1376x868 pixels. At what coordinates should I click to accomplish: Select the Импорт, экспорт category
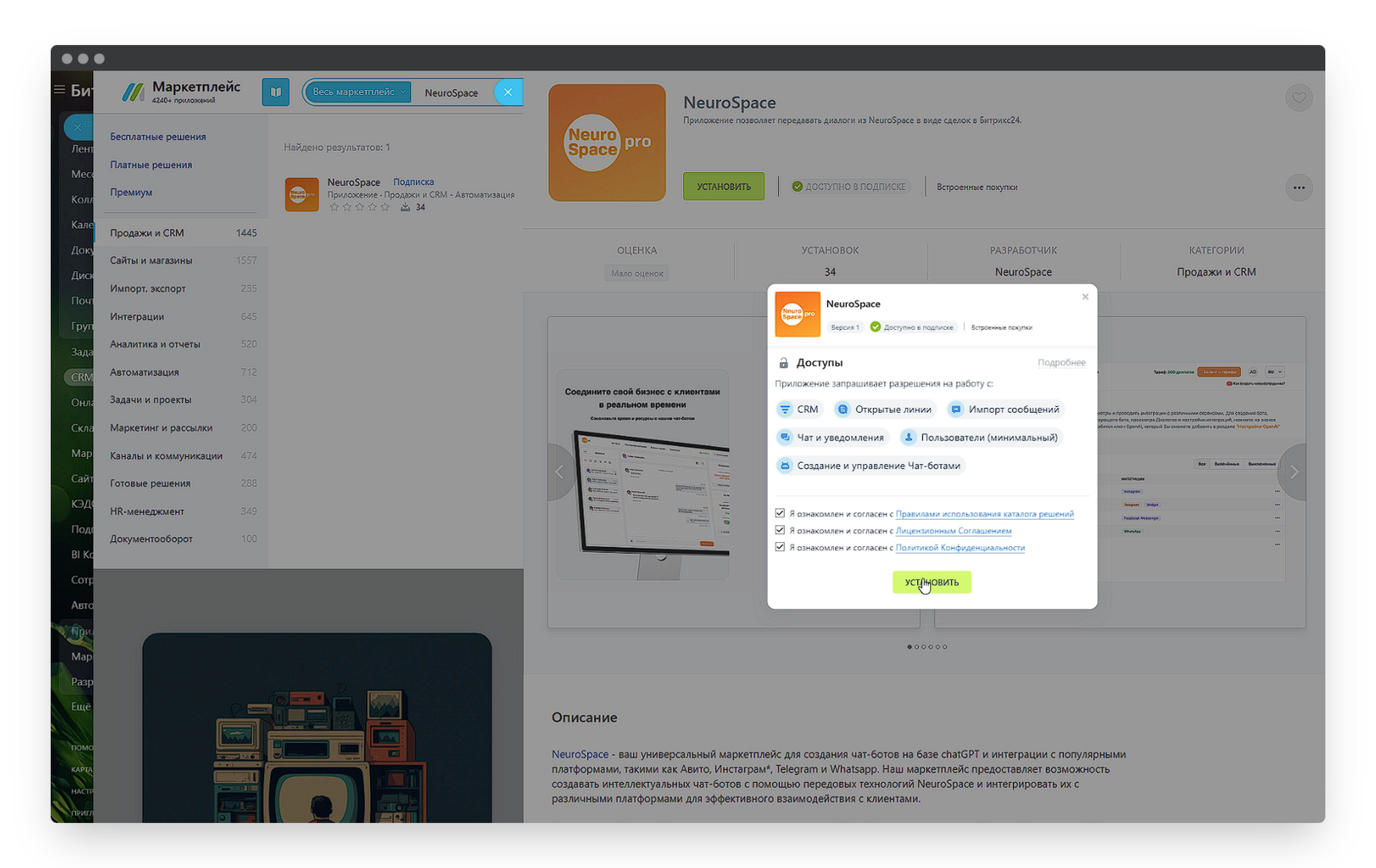point(181,288)
